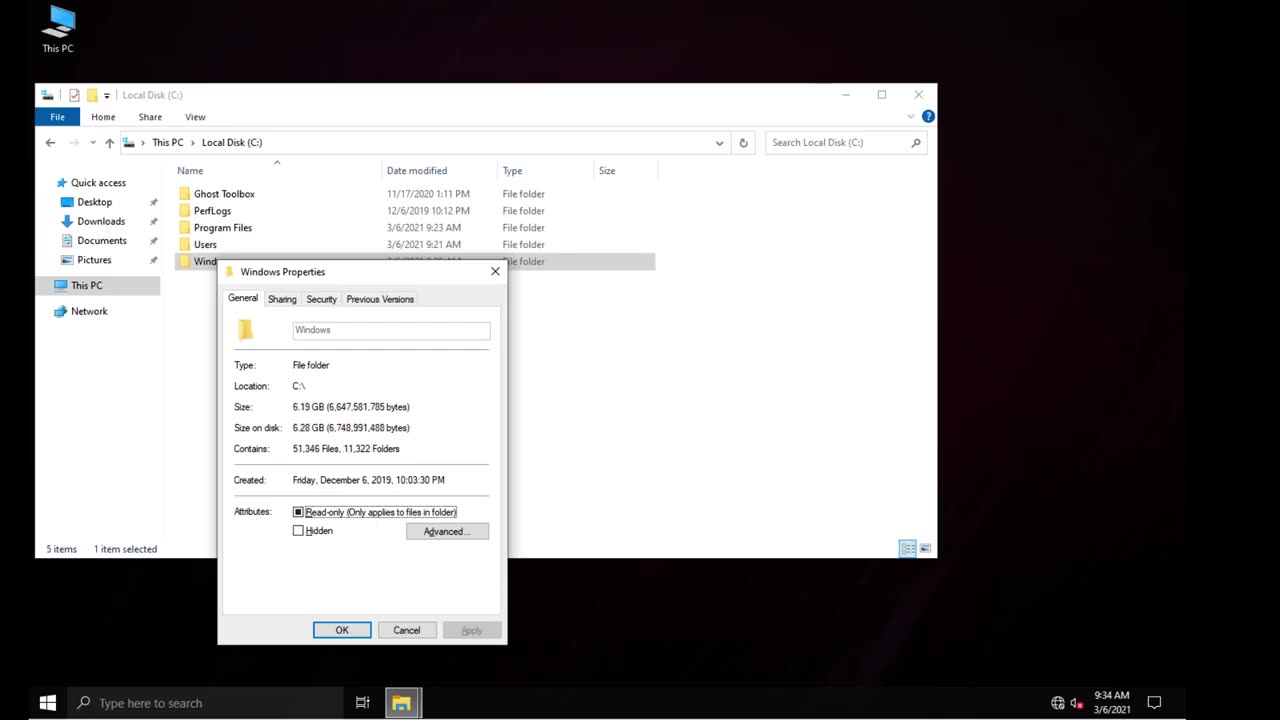Click the taskbar search box
Screen dimensions: 1280x720
coord(205,703)
